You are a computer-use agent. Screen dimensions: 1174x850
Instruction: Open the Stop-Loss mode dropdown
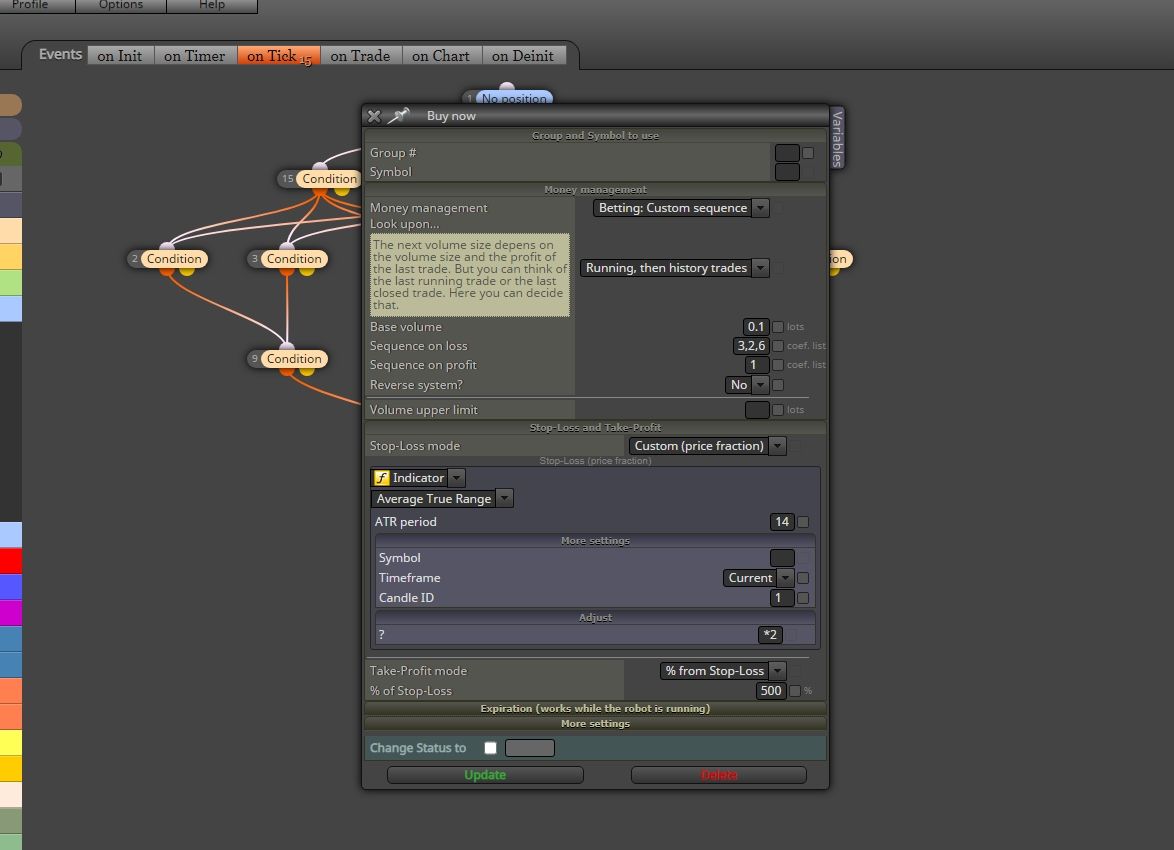[707, 446]
